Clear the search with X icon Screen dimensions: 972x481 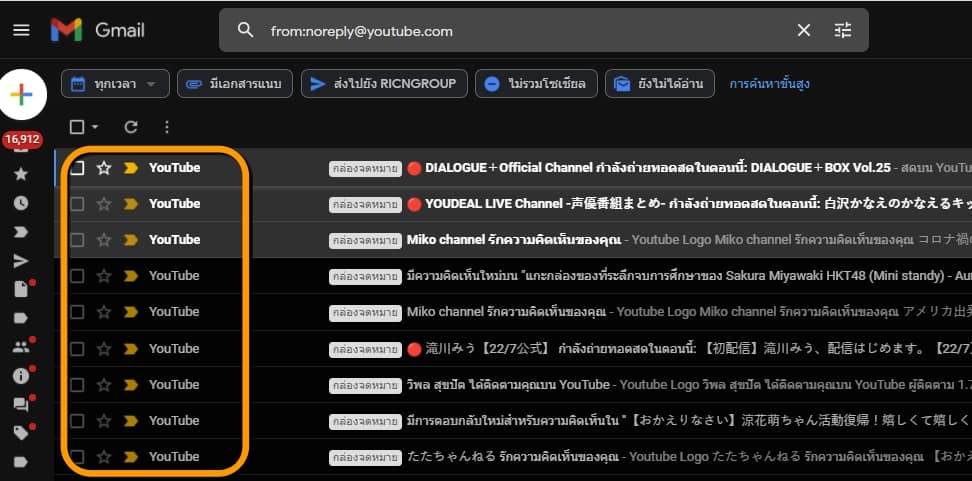click(x=803, y=31)
